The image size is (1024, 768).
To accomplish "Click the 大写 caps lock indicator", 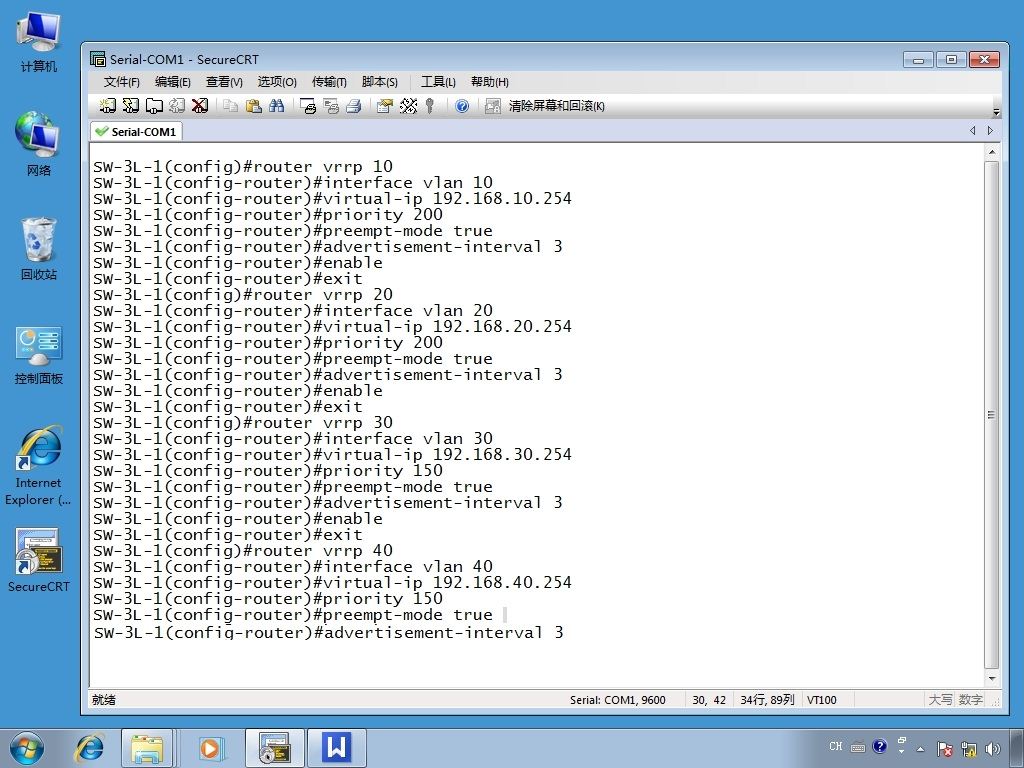I will point(940,700).
